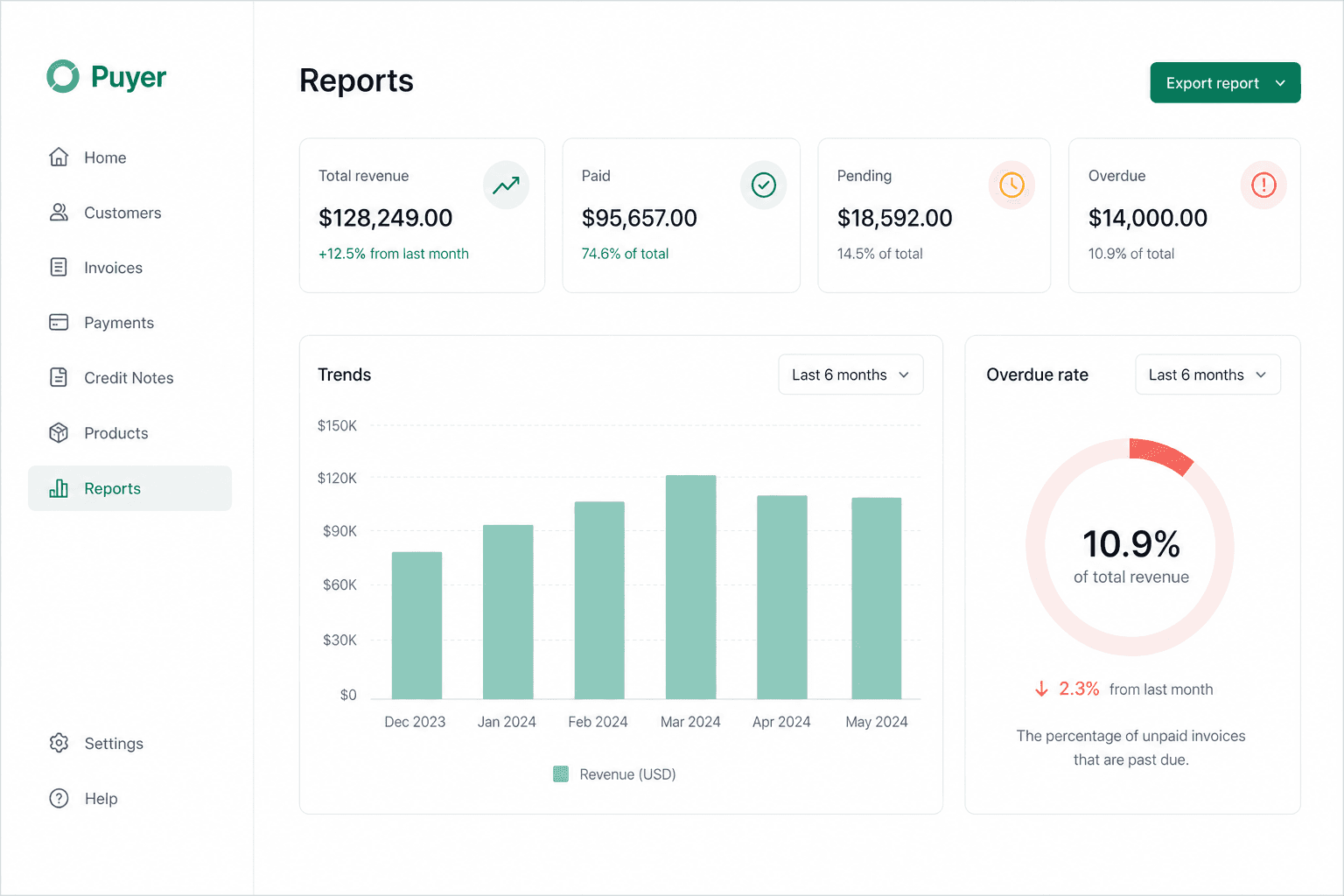Image resolution: width=1344 pixels, height=896 pixels.
Task: Click the $128,249.00 total revenue value
Action: pos(386,218)
